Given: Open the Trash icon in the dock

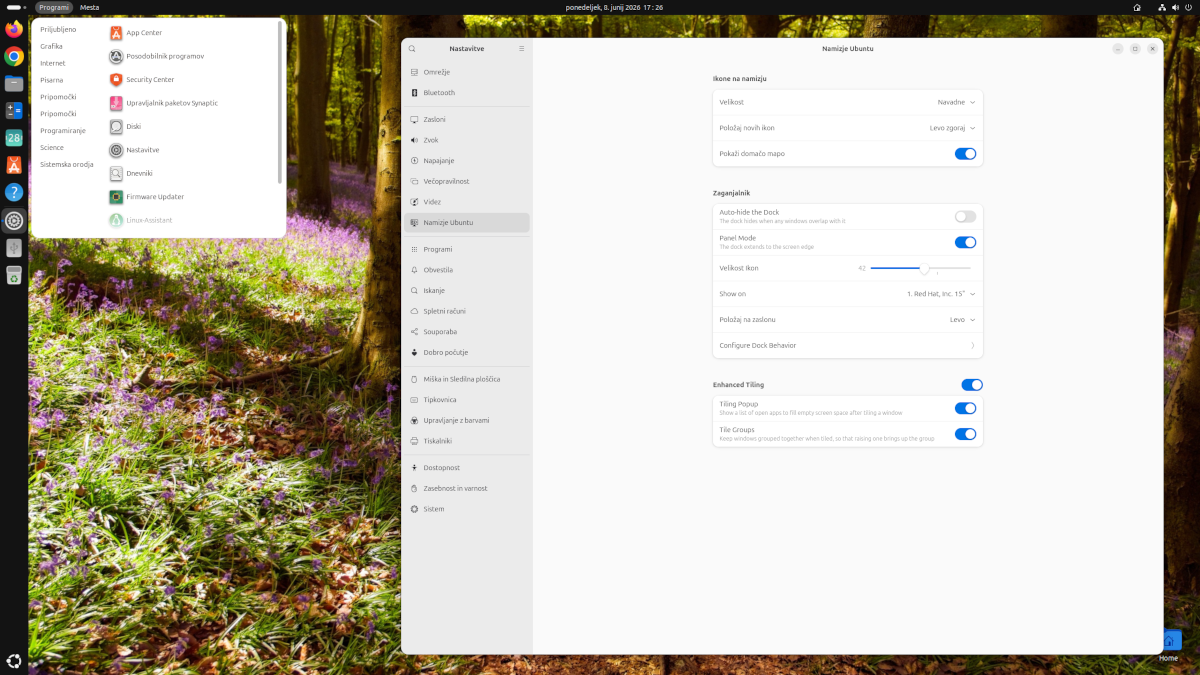Looking at the screenshot, I should [14, 274].
